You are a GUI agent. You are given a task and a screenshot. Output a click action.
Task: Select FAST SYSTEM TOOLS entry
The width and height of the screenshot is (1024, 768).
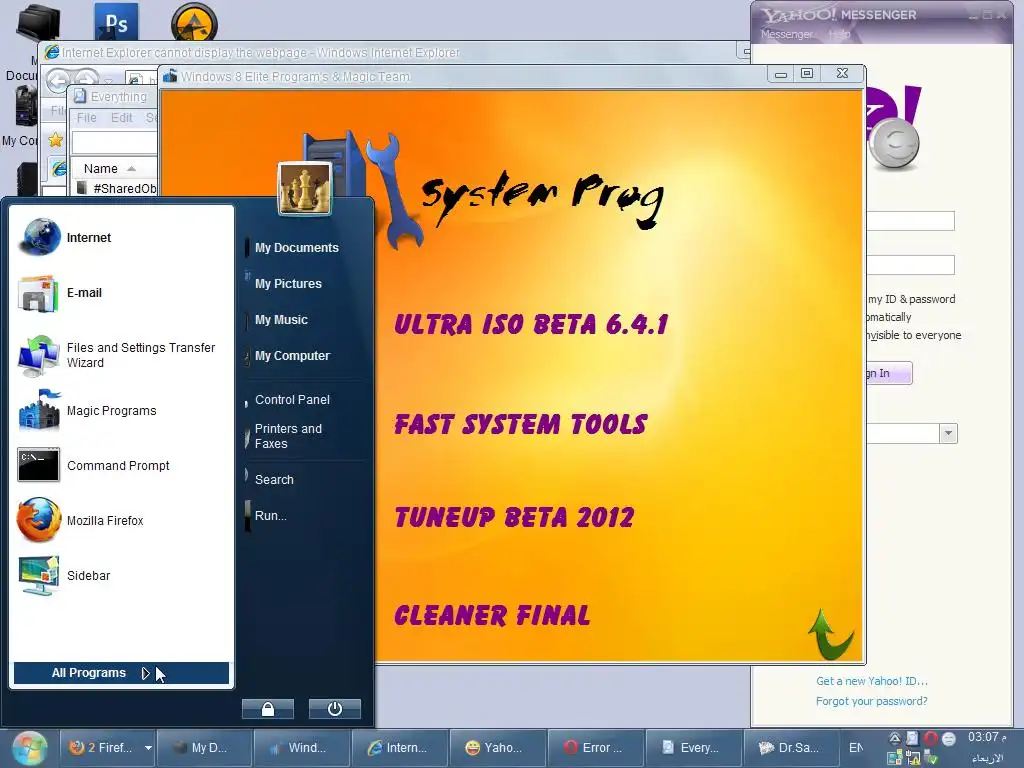click(x=520, y=425)
